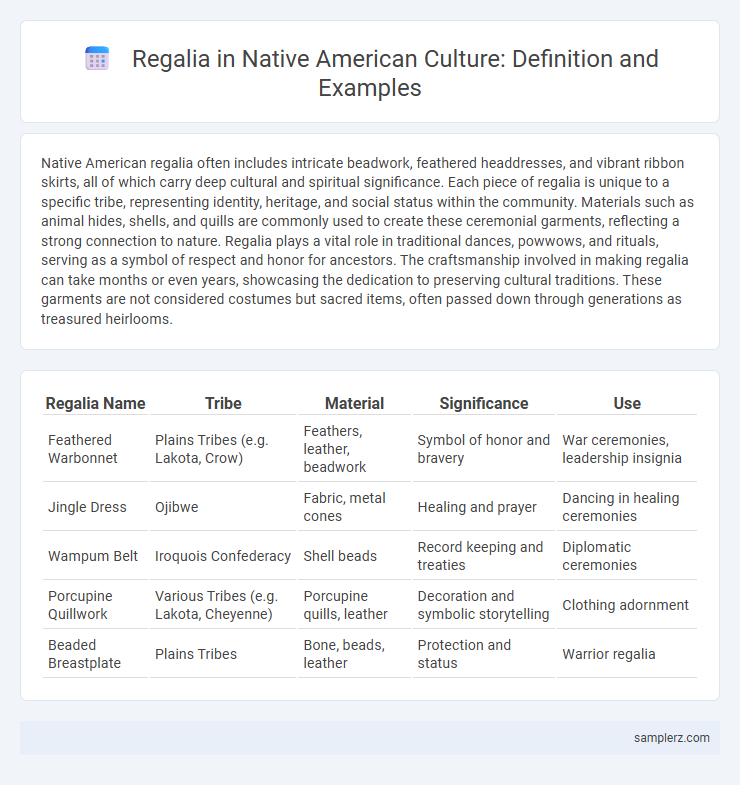
Task: Click the 'Jingle Dress' cell
Action: coord(96,507)
